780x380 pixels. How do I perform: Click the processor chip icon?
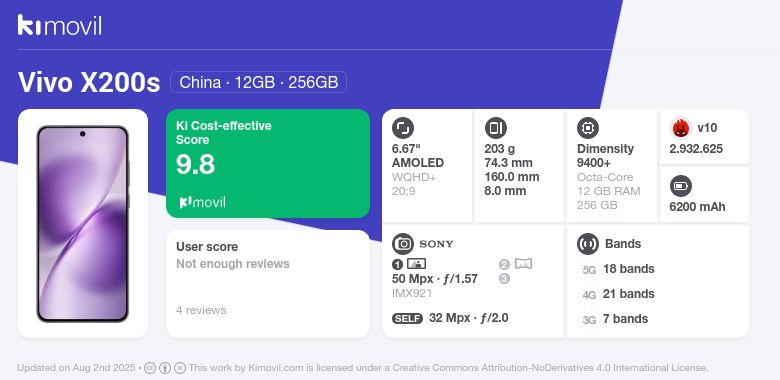(x=588, y=128)
